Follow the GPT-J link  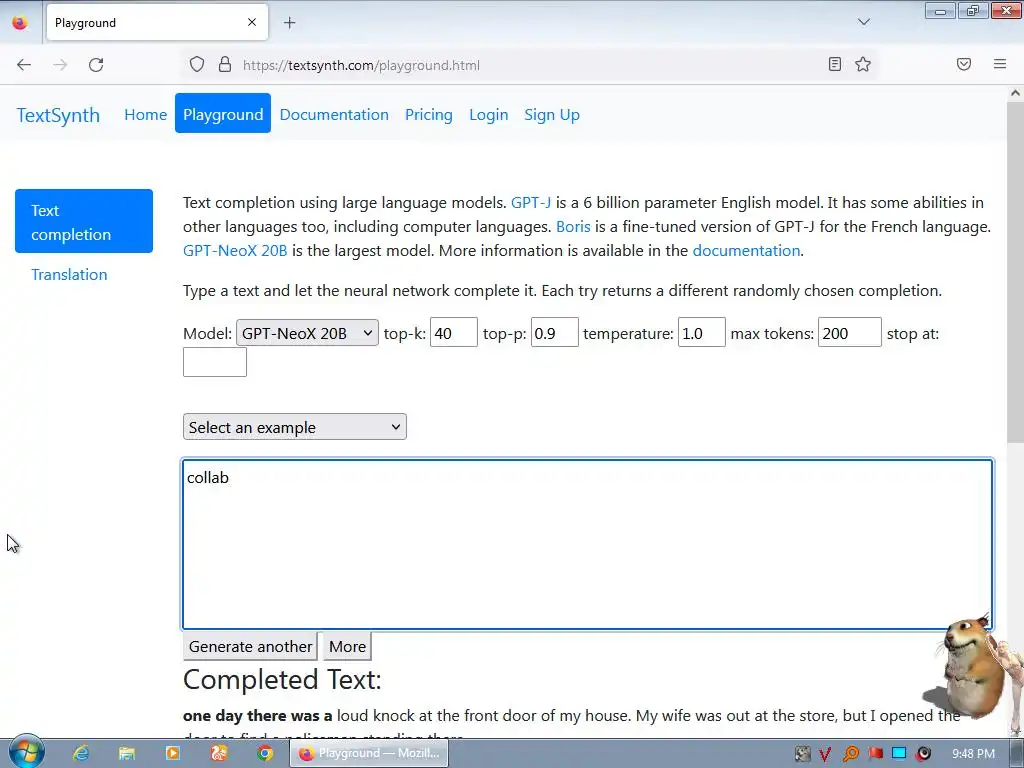tap(531, 202)
